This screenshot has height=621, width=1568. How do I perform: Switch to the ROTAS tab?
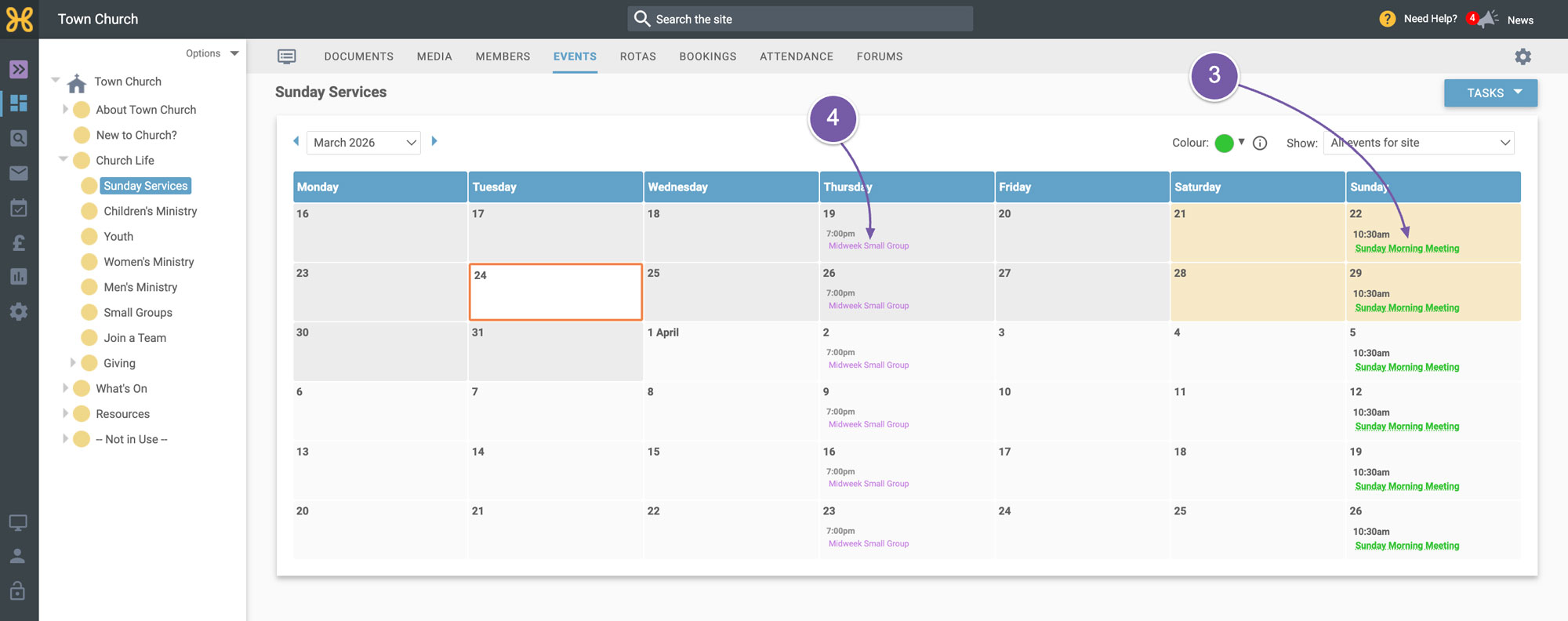coord(638,56)
